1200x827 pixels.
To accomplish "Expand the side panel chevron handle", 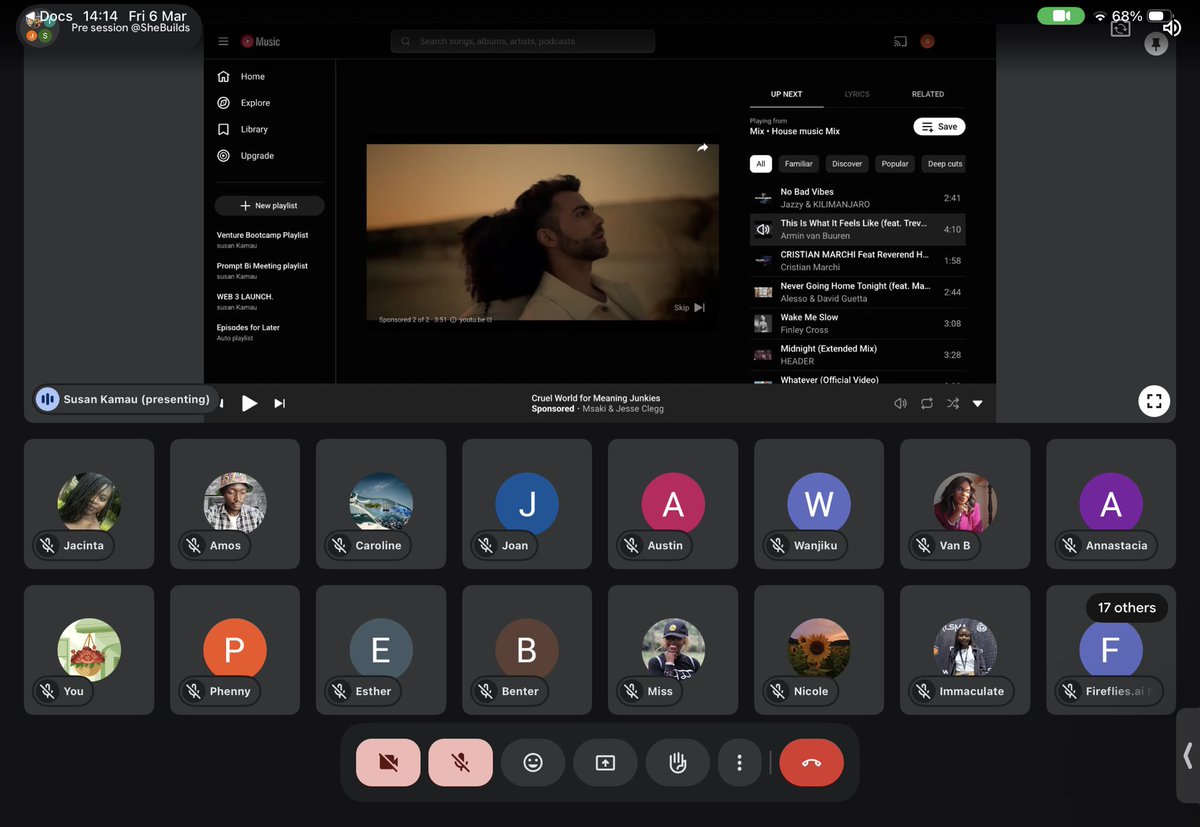I will pyautogui.click(x=1188, y=755).
